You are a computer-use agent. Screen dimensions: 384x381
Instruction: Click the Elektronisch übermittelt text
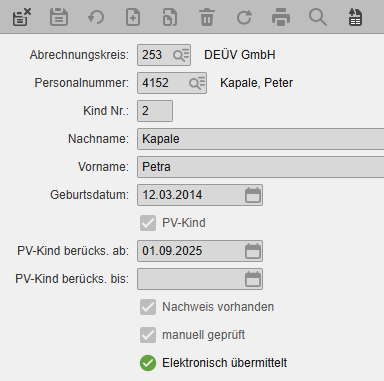224,363
